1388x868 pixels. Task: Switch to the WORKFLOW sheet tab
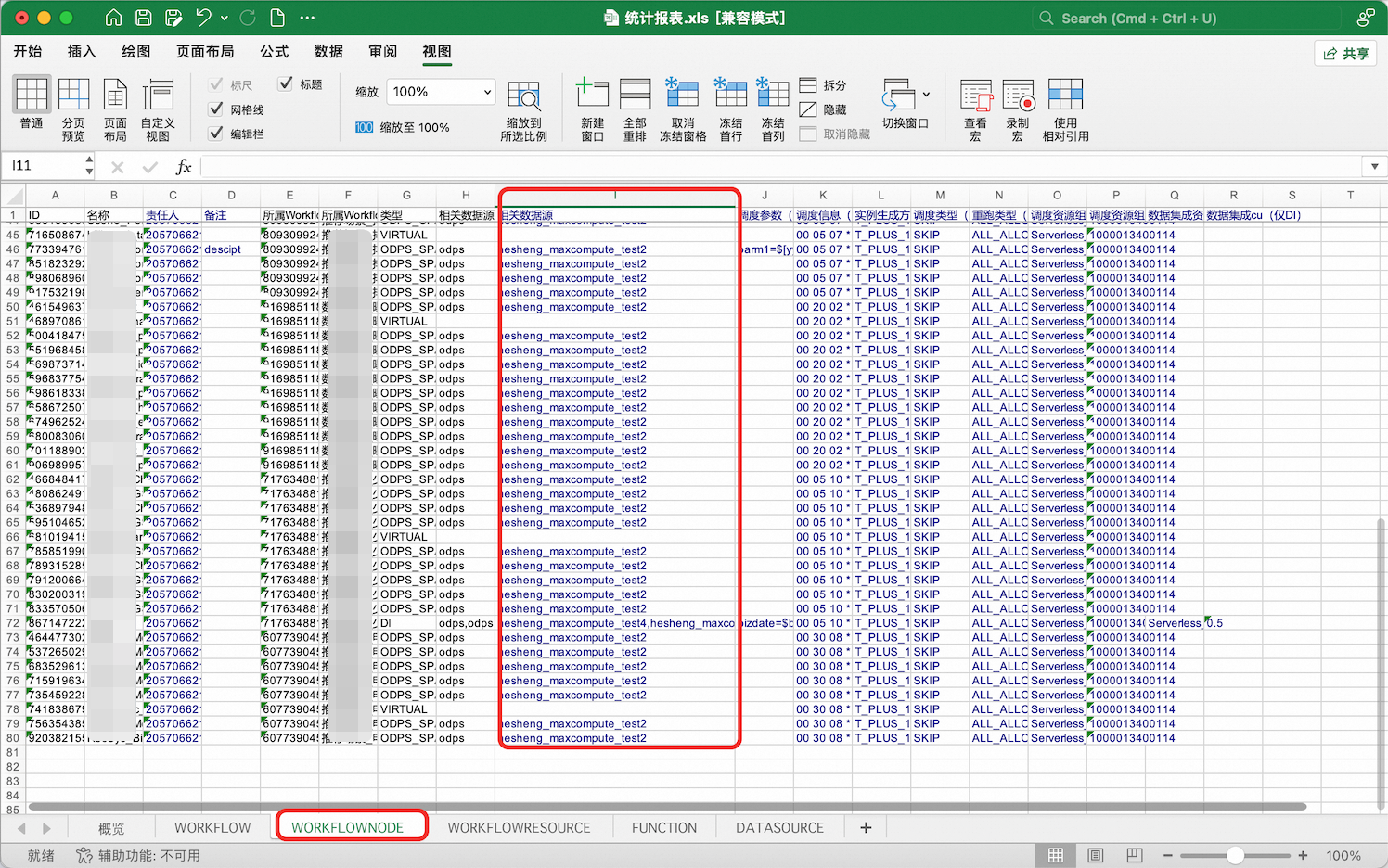pos(212,828)
